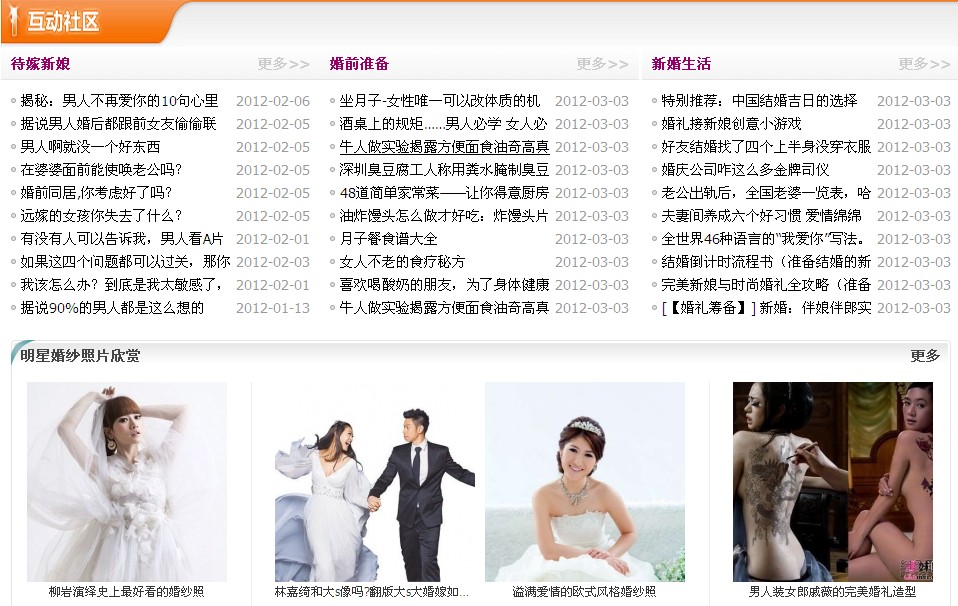This screenshot has height=606, width=958.
Task: Open article 在婆婆面前能使唤老公吗?
Action: click(x=101, y=170)
